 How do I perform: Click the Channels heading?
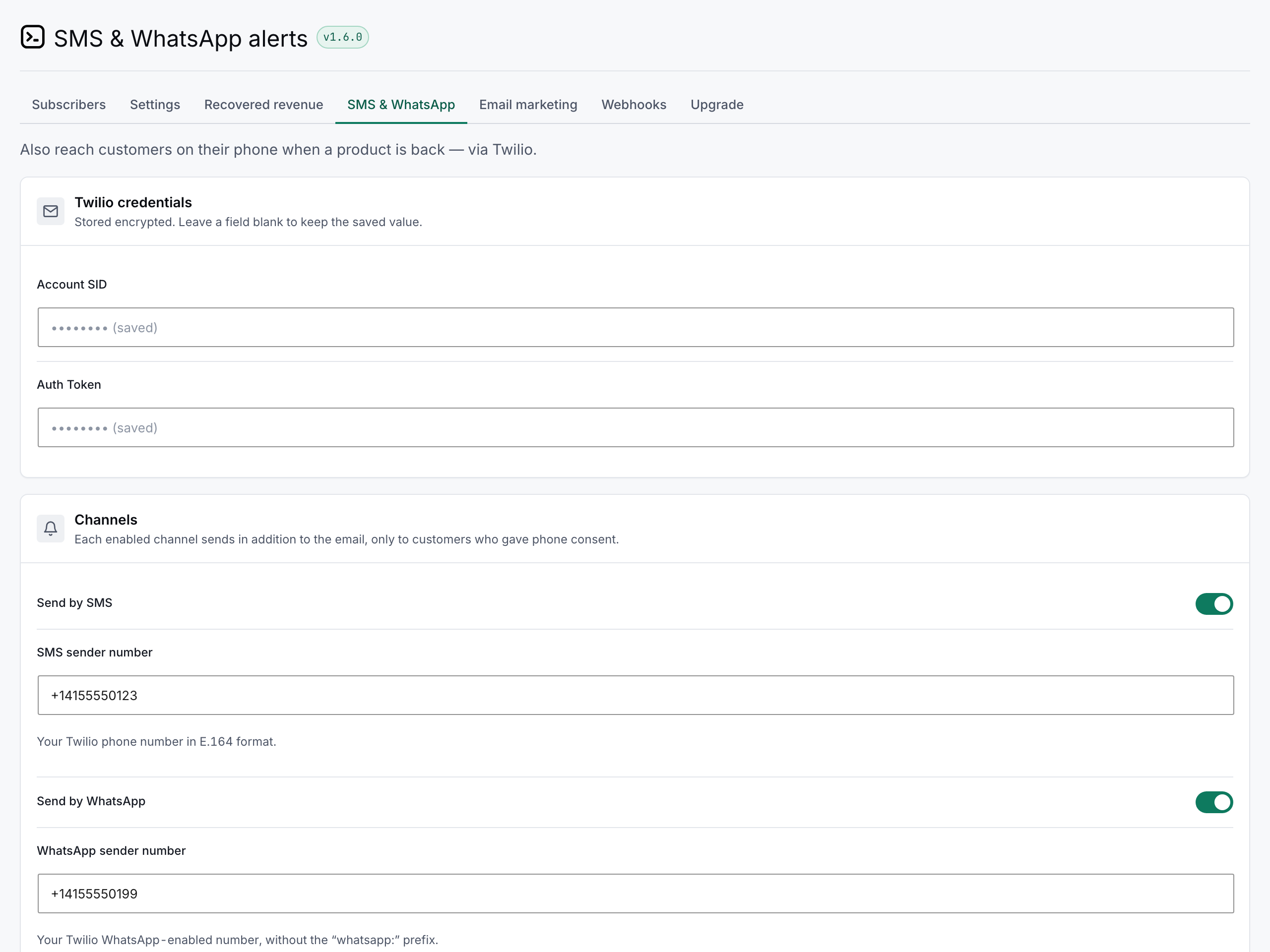pos(106,520)
